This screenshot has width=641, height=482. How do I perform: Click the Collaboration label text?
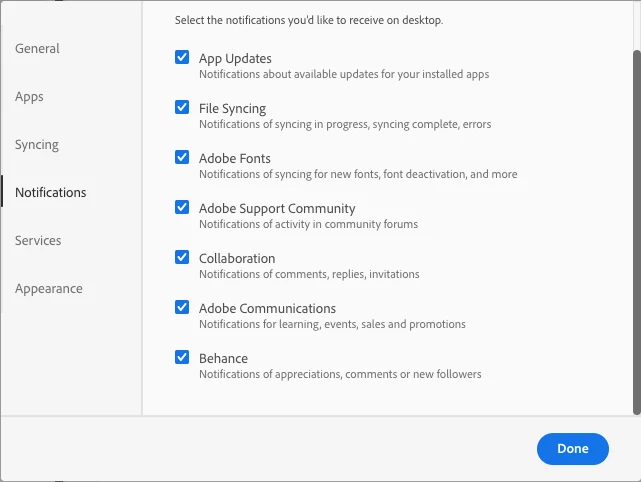tap(237, 258)
